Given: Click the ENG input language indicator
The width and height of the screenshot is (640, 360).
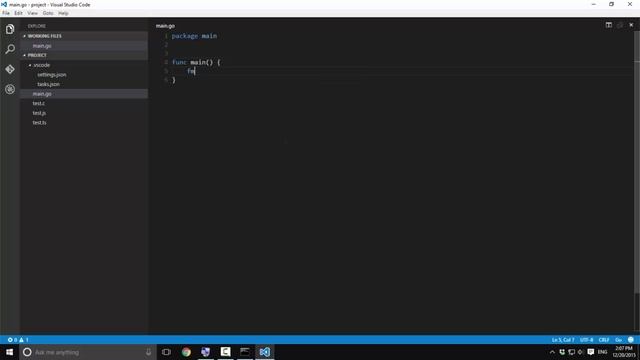Looking at the screenshot, I should [602, 352].
